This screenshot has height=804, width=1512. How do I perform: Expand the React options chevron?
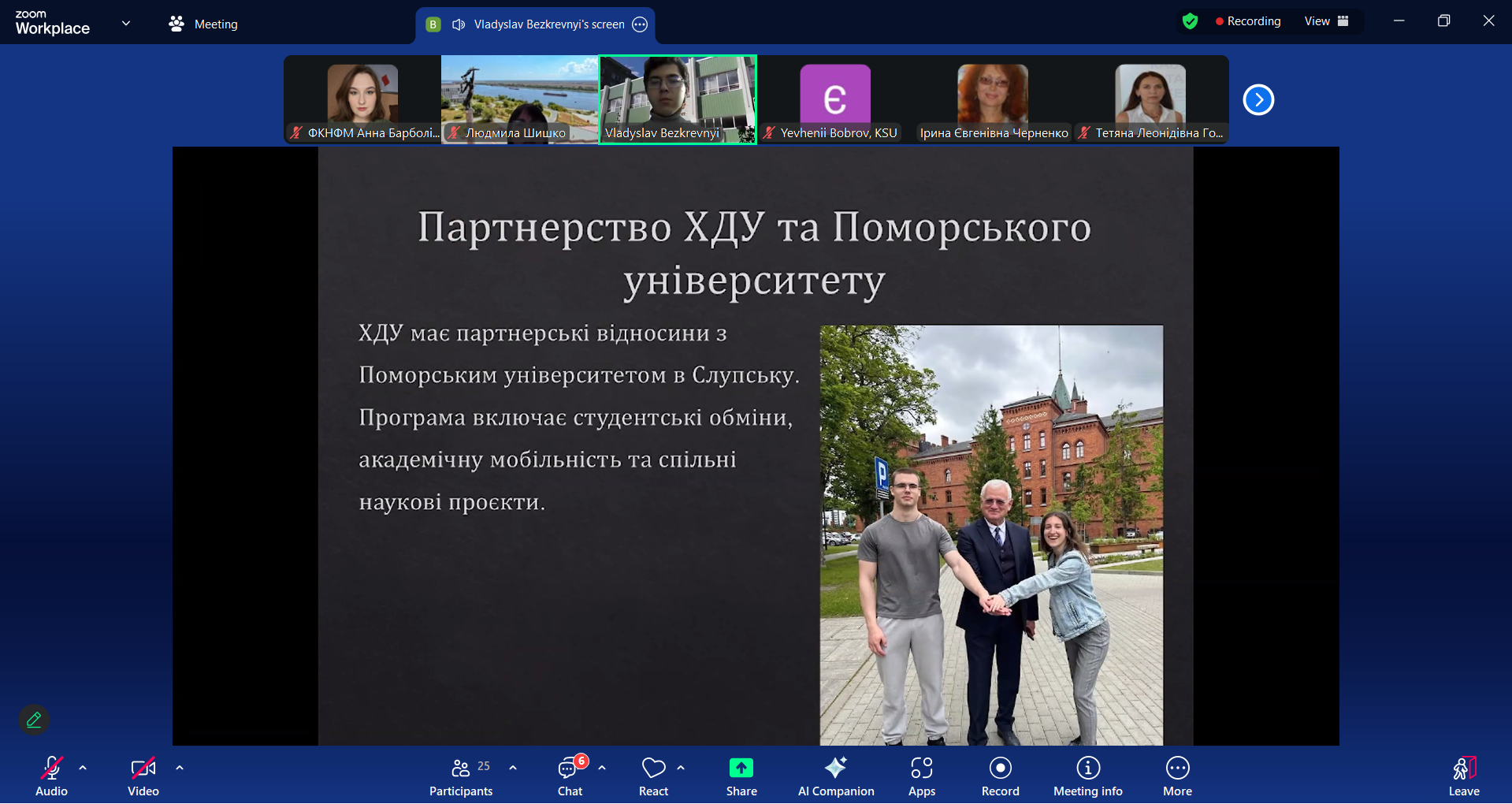(x=681, y=766)
